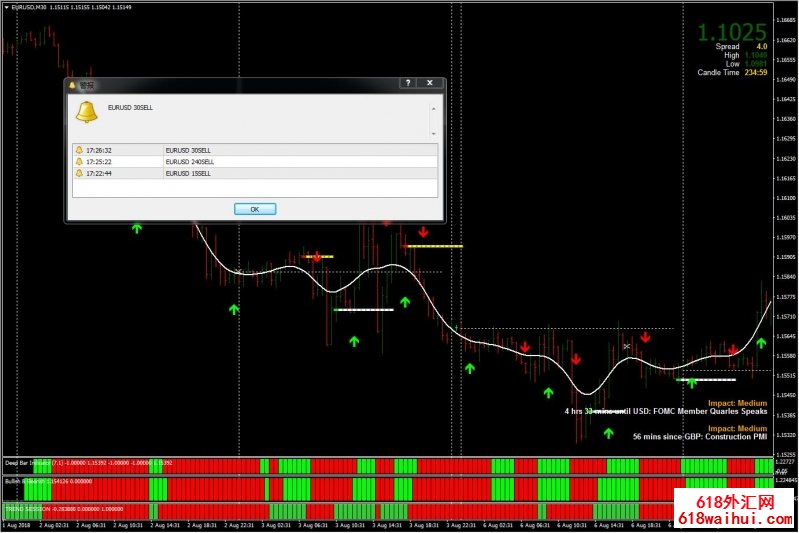Click bell icon beside 17:26:32 entry

pyautogui.click(x=80, y=150)
